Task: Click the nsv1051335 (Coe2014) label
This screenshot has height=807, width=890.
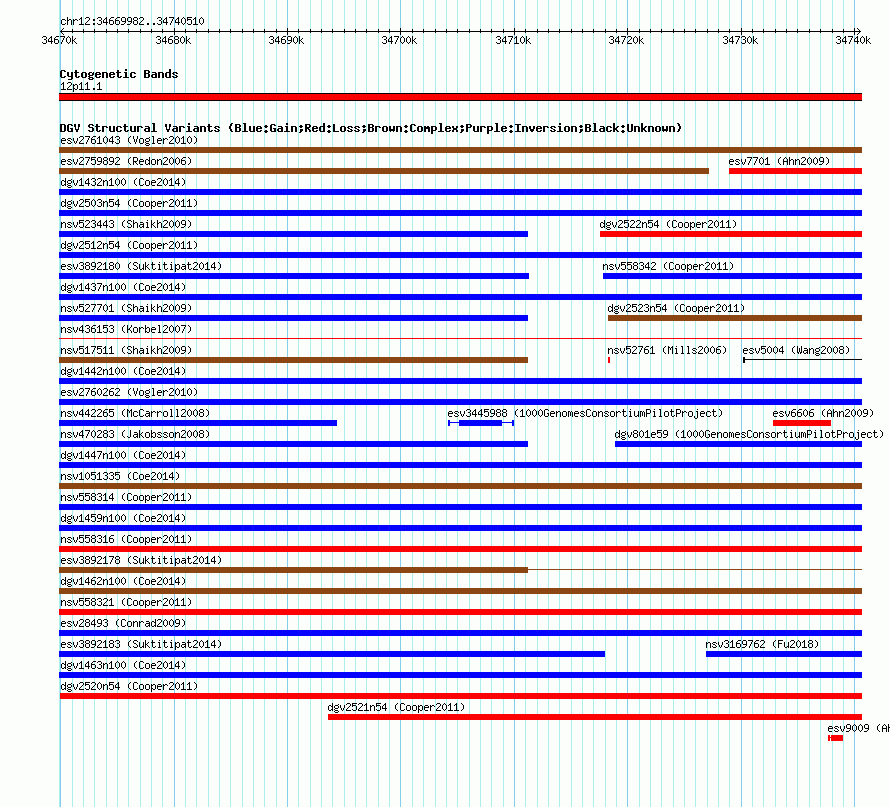Action: (120, 476)
